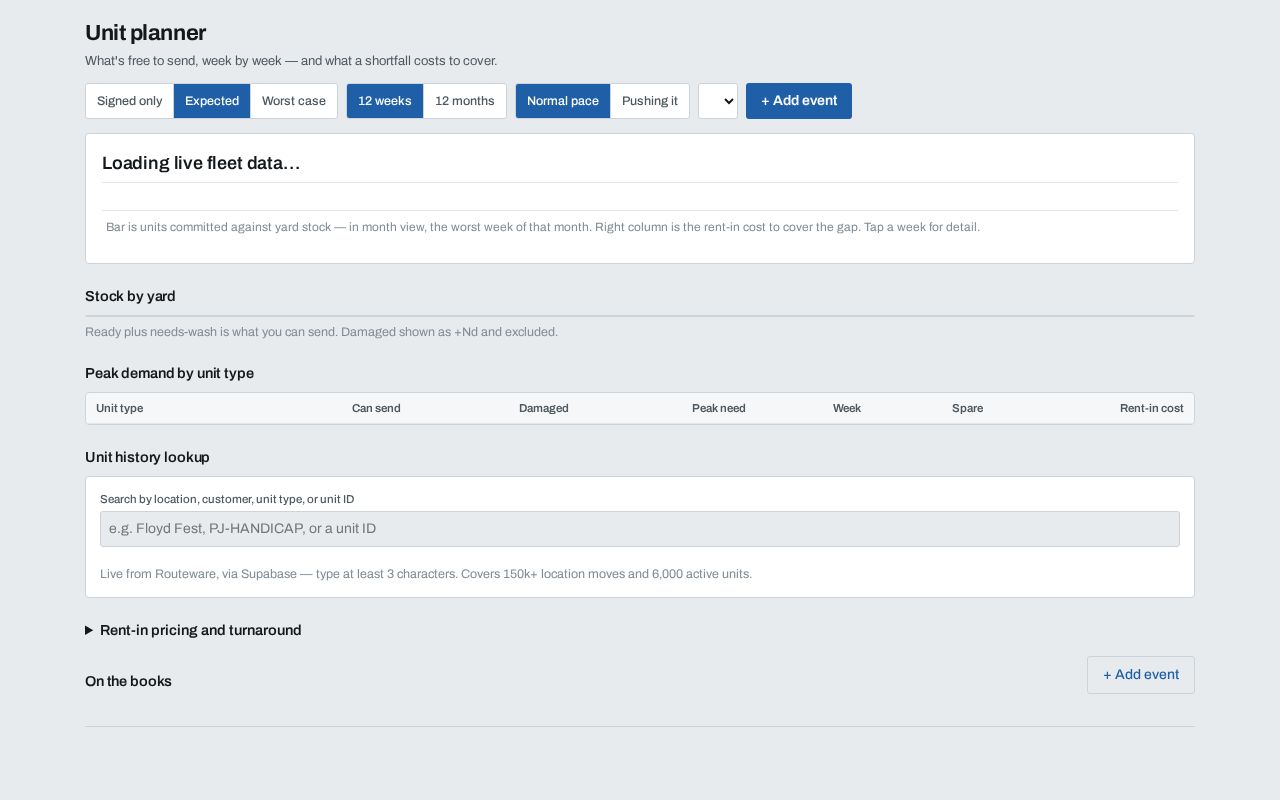Click the unit history search field
This screenshot has height=800, width=1280.
tap(640, 529)
